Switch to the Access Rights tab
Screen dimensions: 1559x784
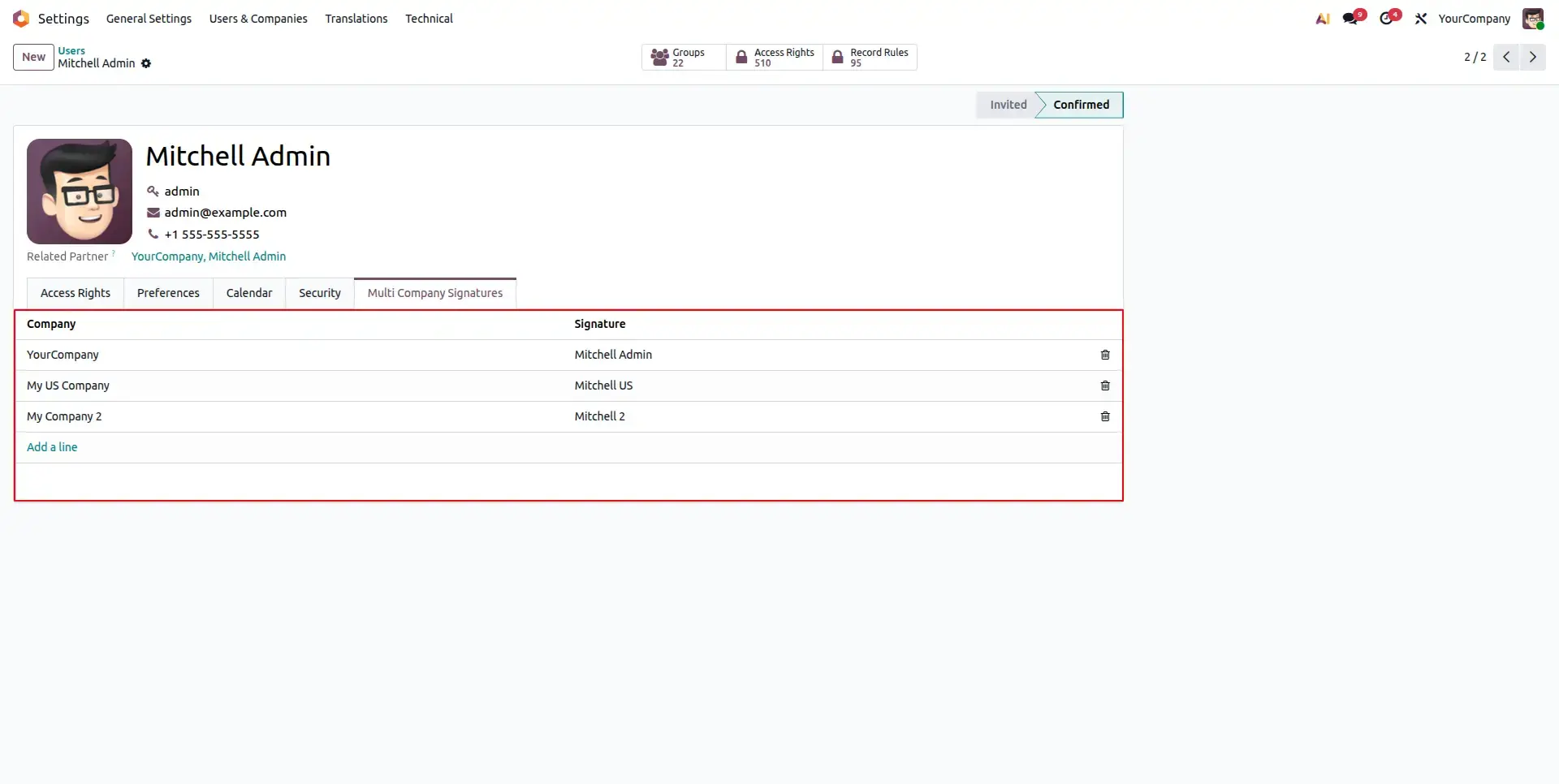76,293
